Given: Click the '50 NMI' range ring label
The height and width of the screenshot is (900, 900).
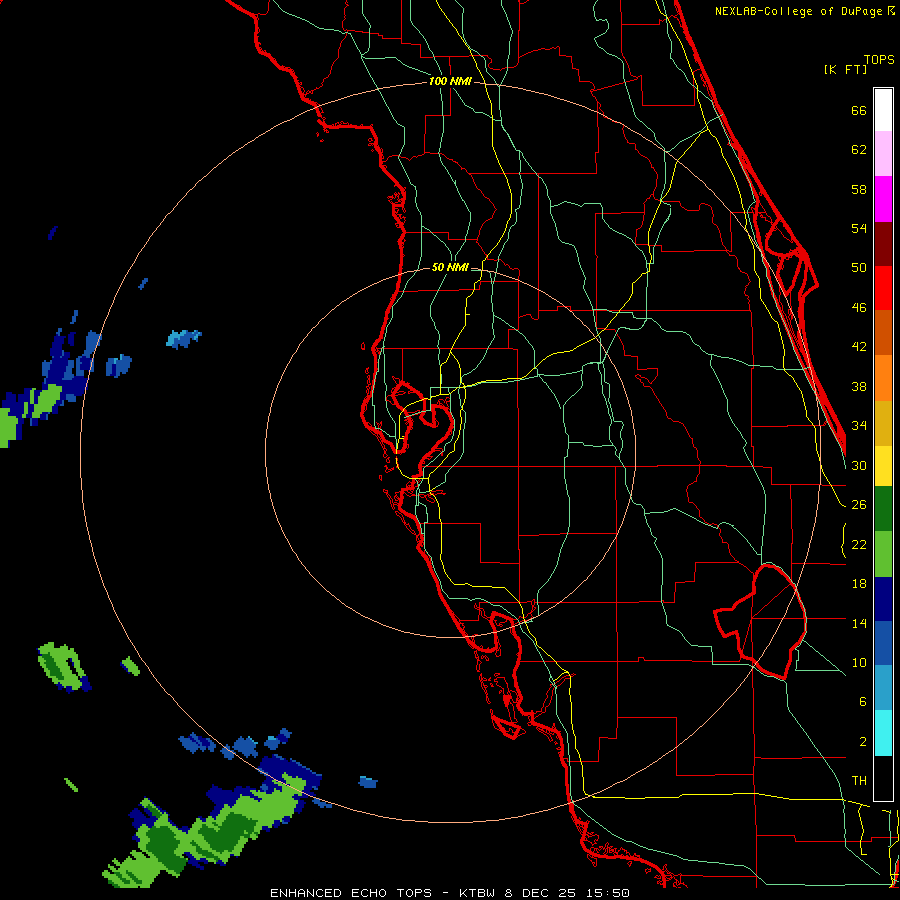Looking at the screenshot, I should pyautogui.click(x=450, y=267).
